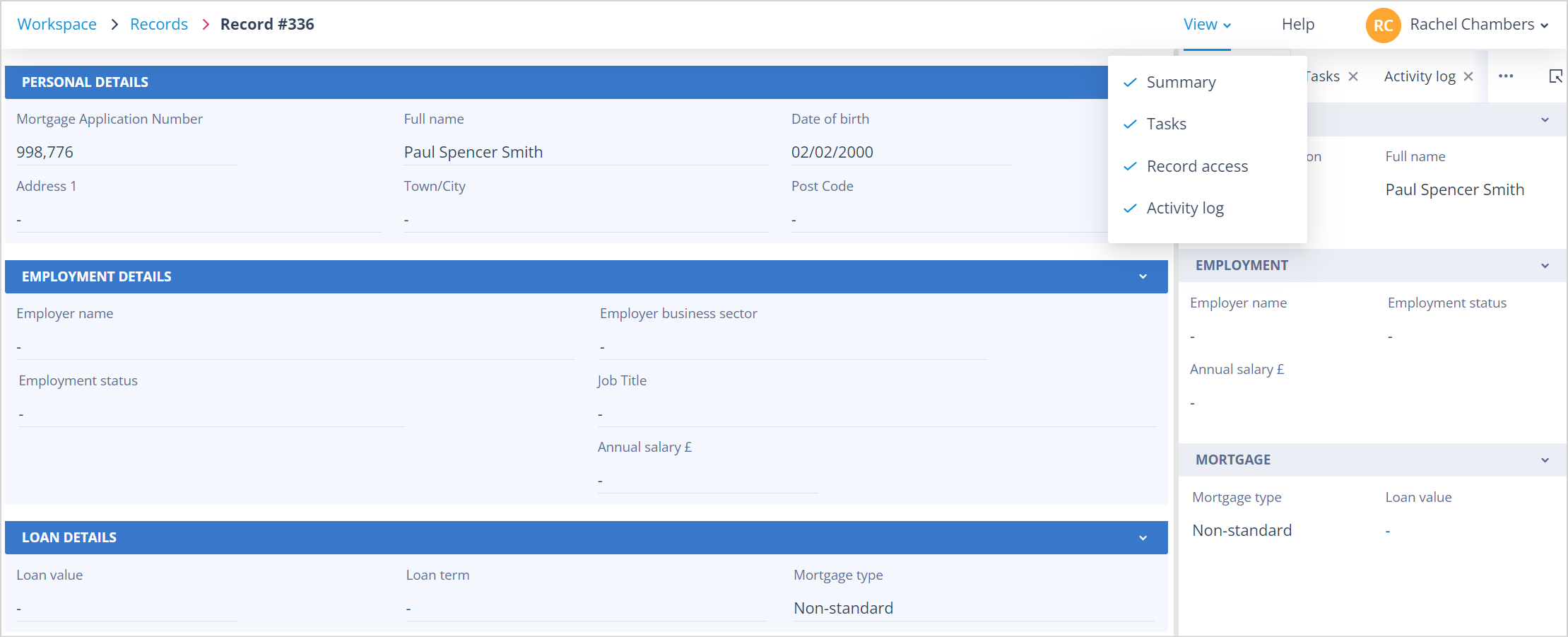Toggle Summary in View menu
The height and width of the screenshot is (637, 1568).
click(x=1207, y=82)
